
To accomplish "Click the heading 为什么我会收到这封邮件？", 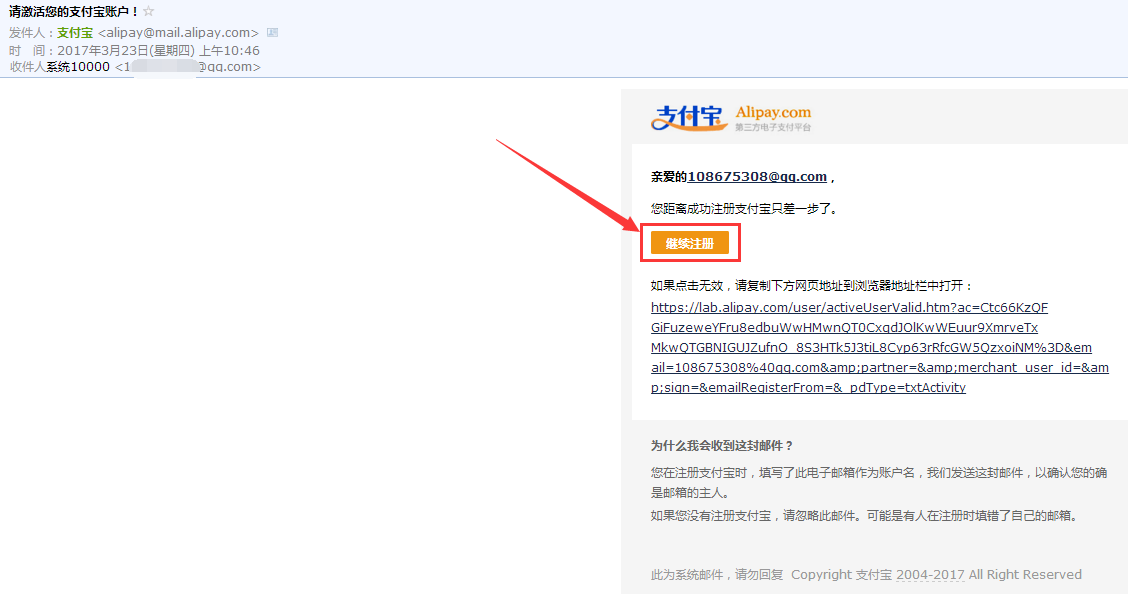I will pos(721,446).
